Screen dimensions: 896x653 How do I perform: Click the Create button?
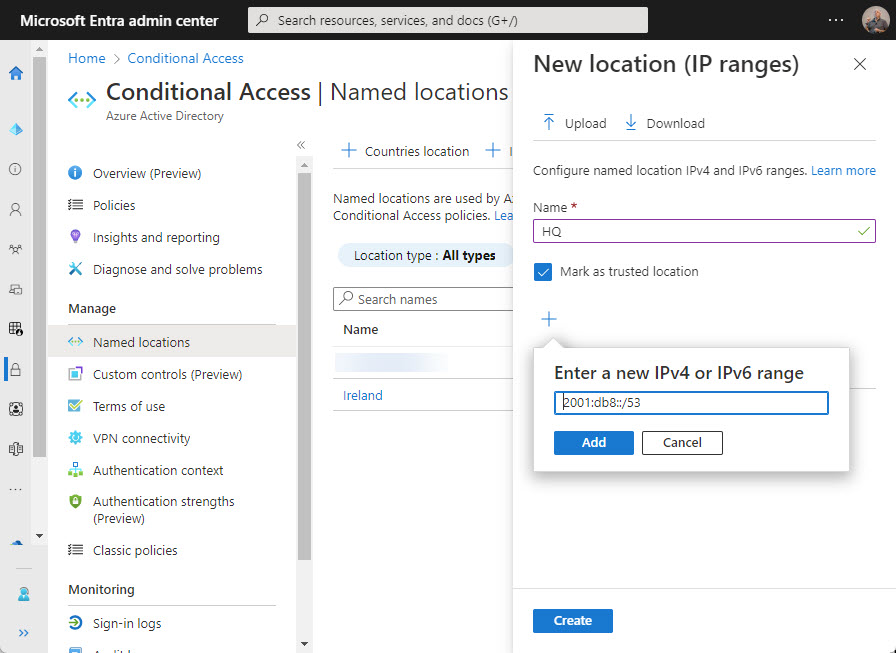point(573,621)
